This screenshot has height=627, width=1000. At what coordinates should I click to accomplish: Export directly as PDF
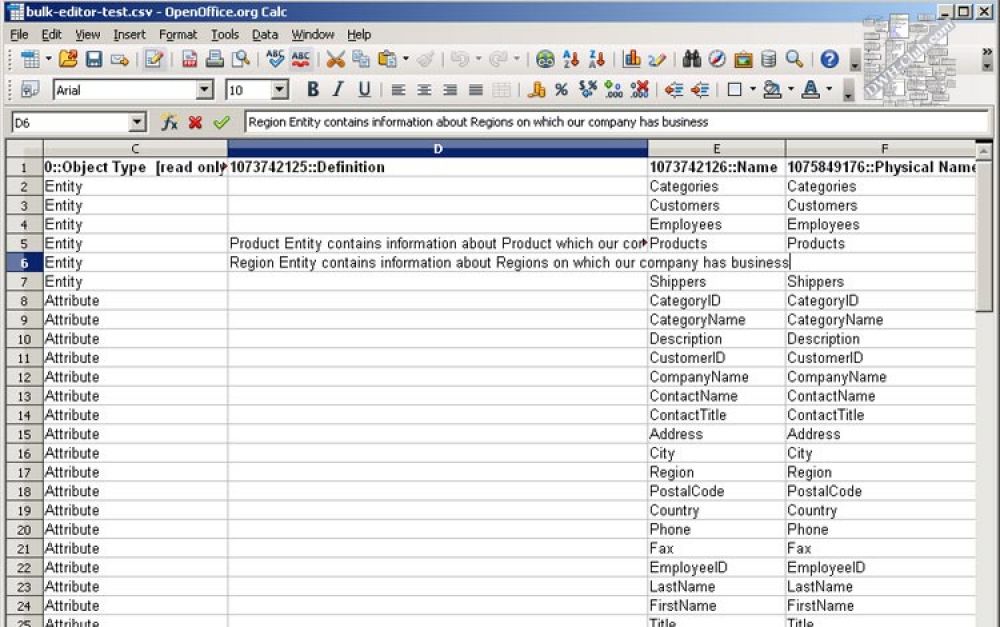tap(189, 60)
